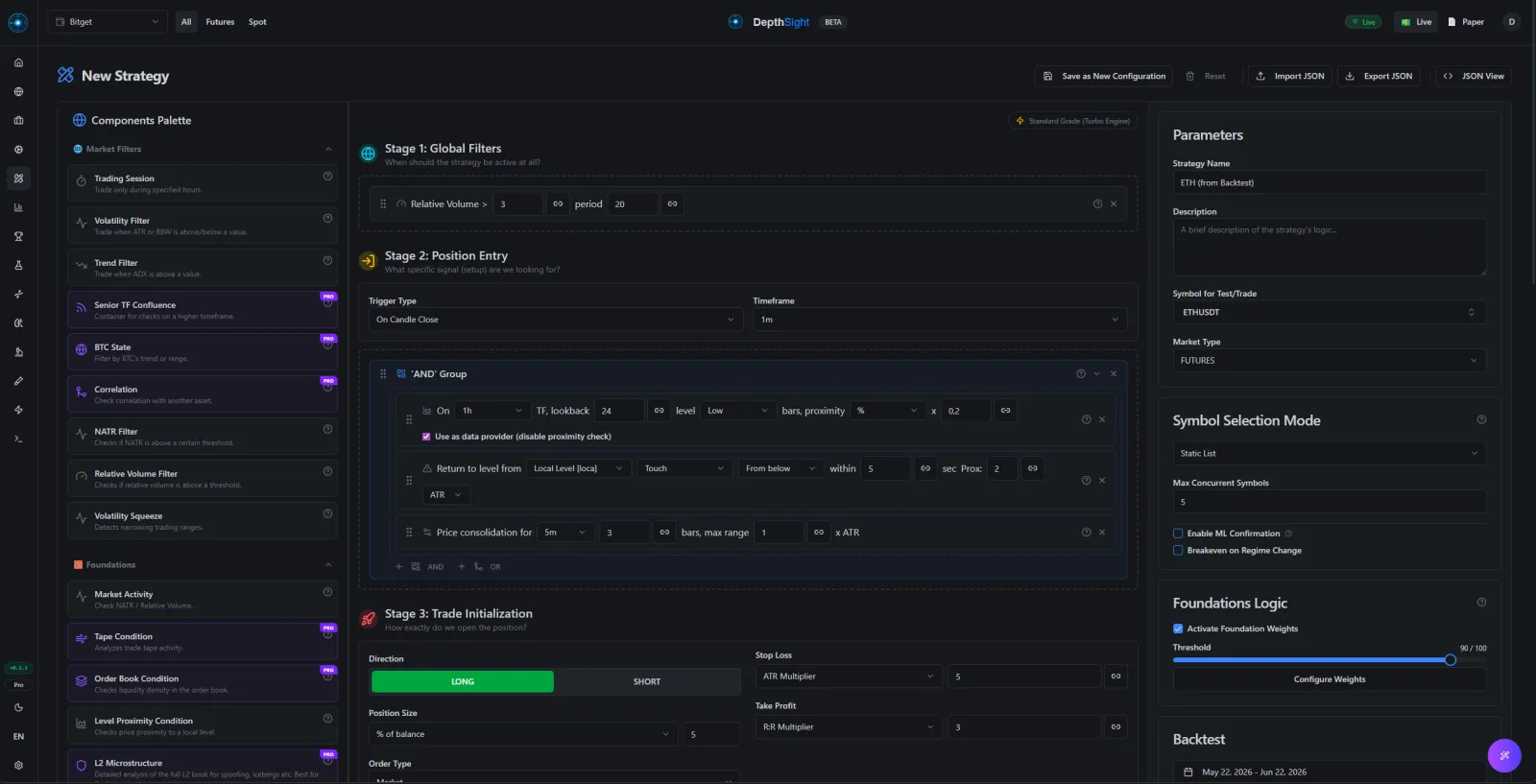Click Import JSON button
Image resolution: width=1536 pixels, height=784 pixels.
[1290, 76]
